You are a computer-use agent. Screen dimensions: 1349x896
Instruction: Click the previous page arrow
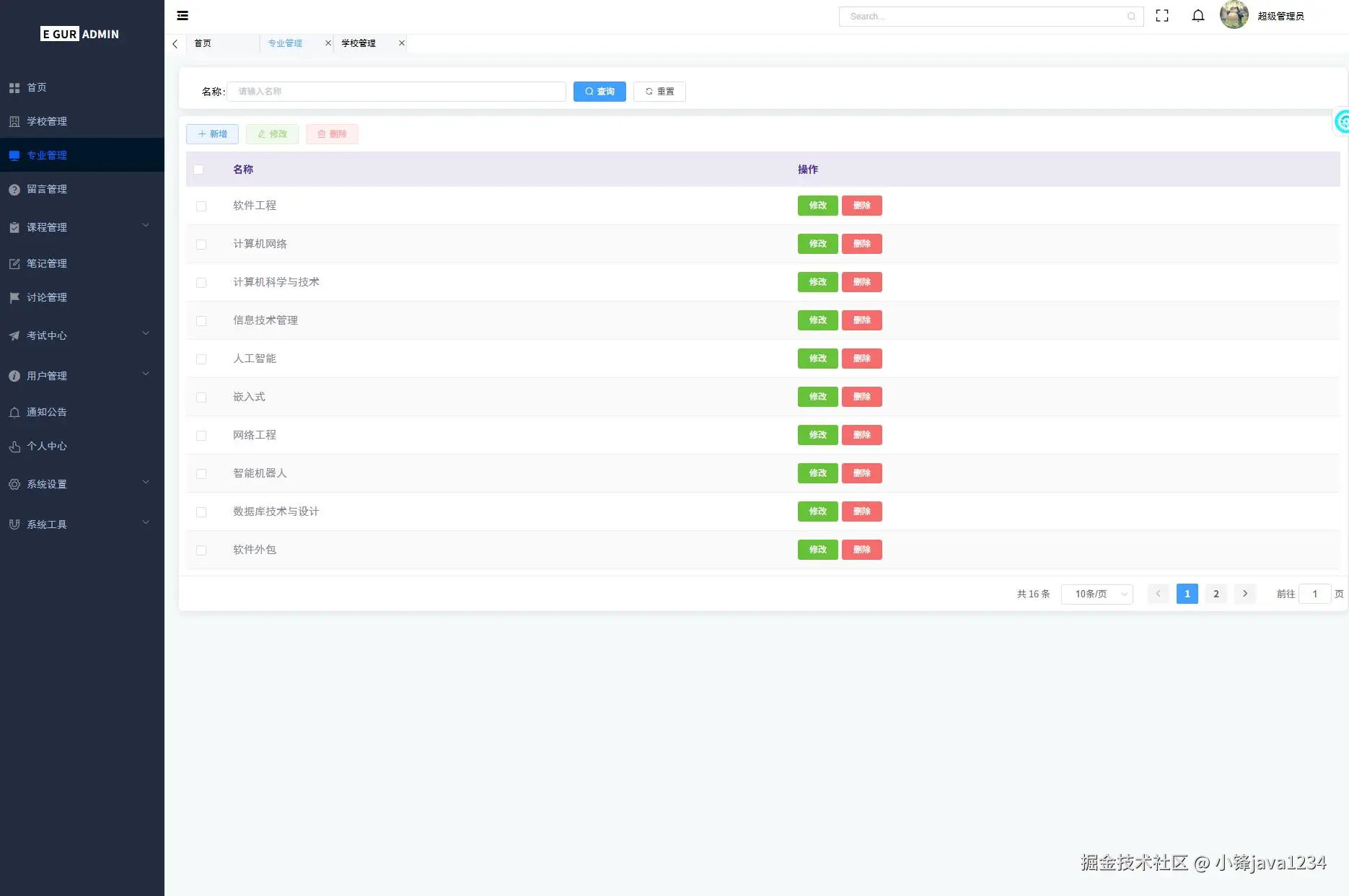pyautogui.click(x=1159, y=594)
